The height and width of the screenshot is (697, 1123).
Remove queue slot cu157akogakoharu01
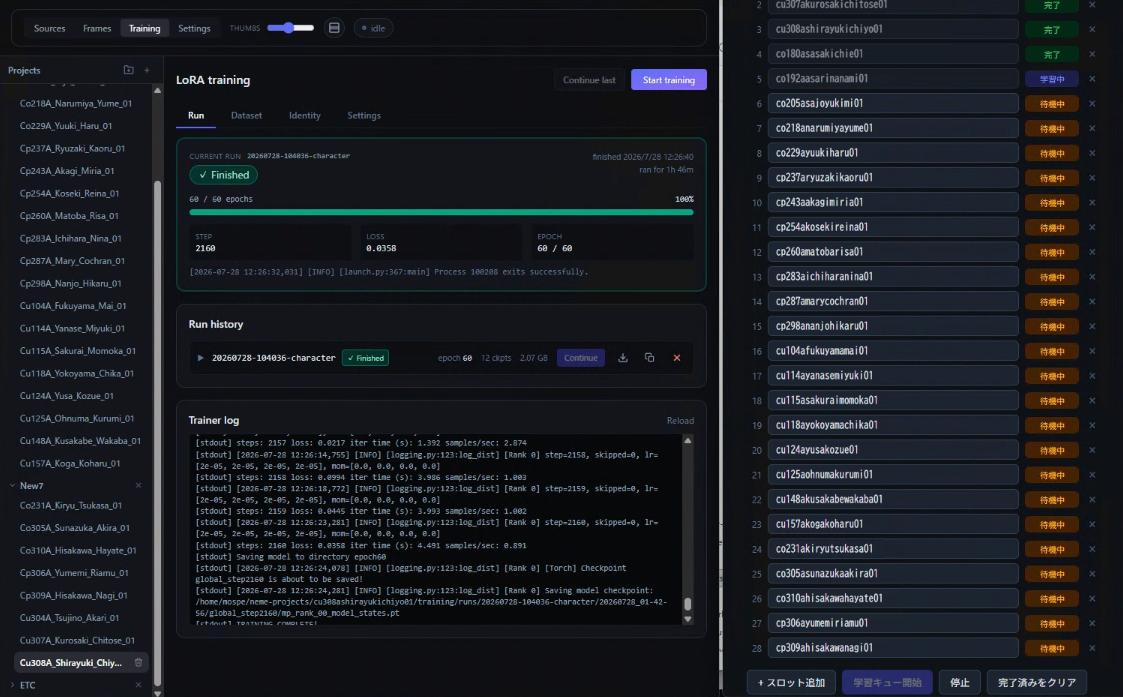tap(1091, 524)
